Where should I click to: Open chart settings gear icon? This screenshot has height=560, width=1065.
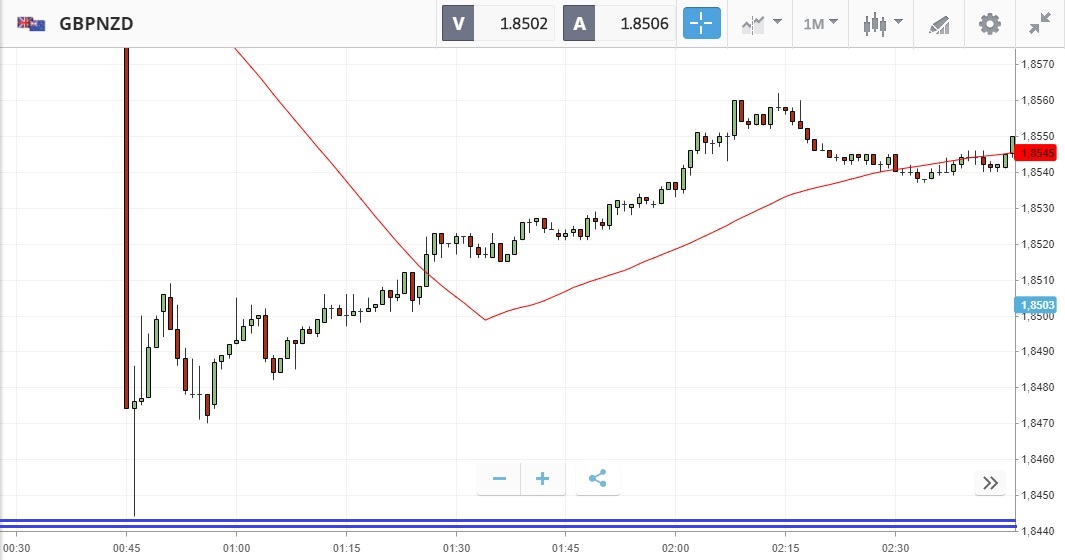coord(989,23)
